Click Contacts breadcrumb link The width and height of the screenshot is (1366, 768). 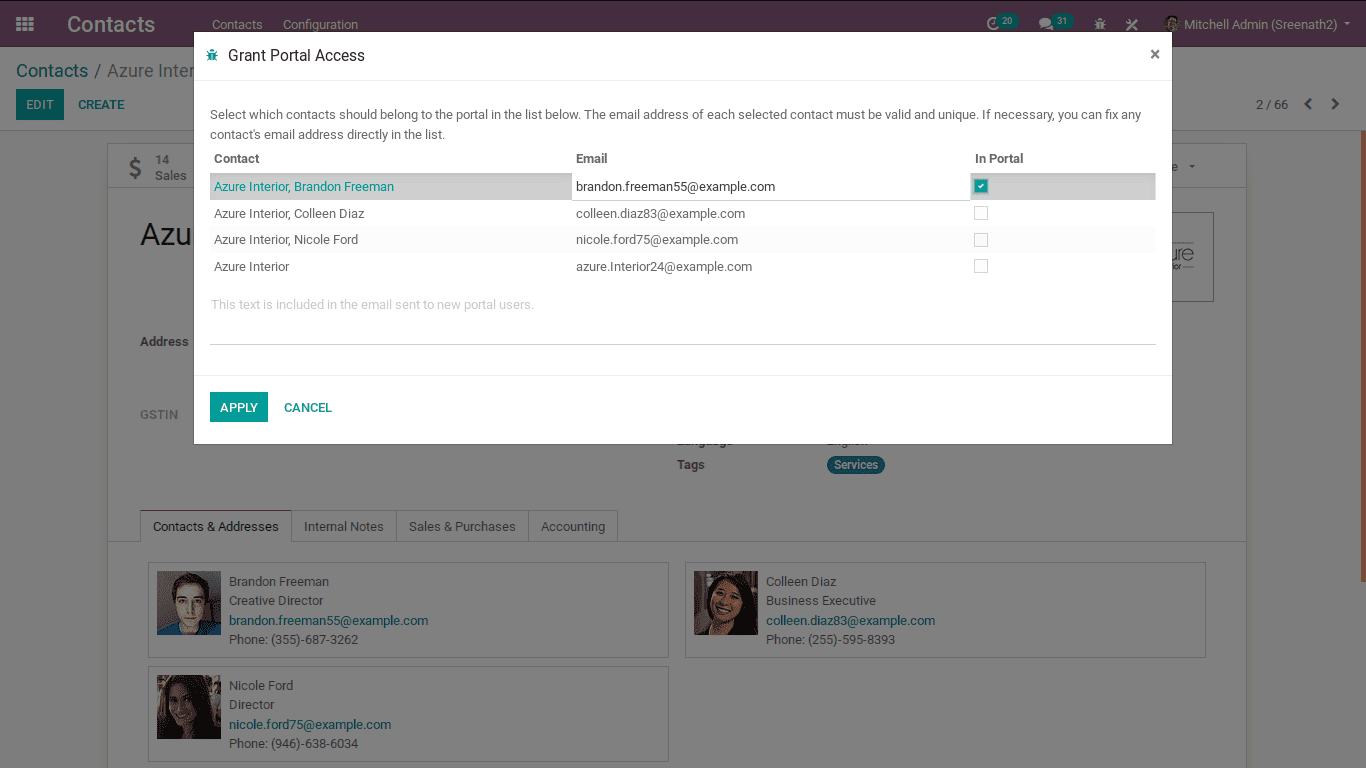(52, 71)
